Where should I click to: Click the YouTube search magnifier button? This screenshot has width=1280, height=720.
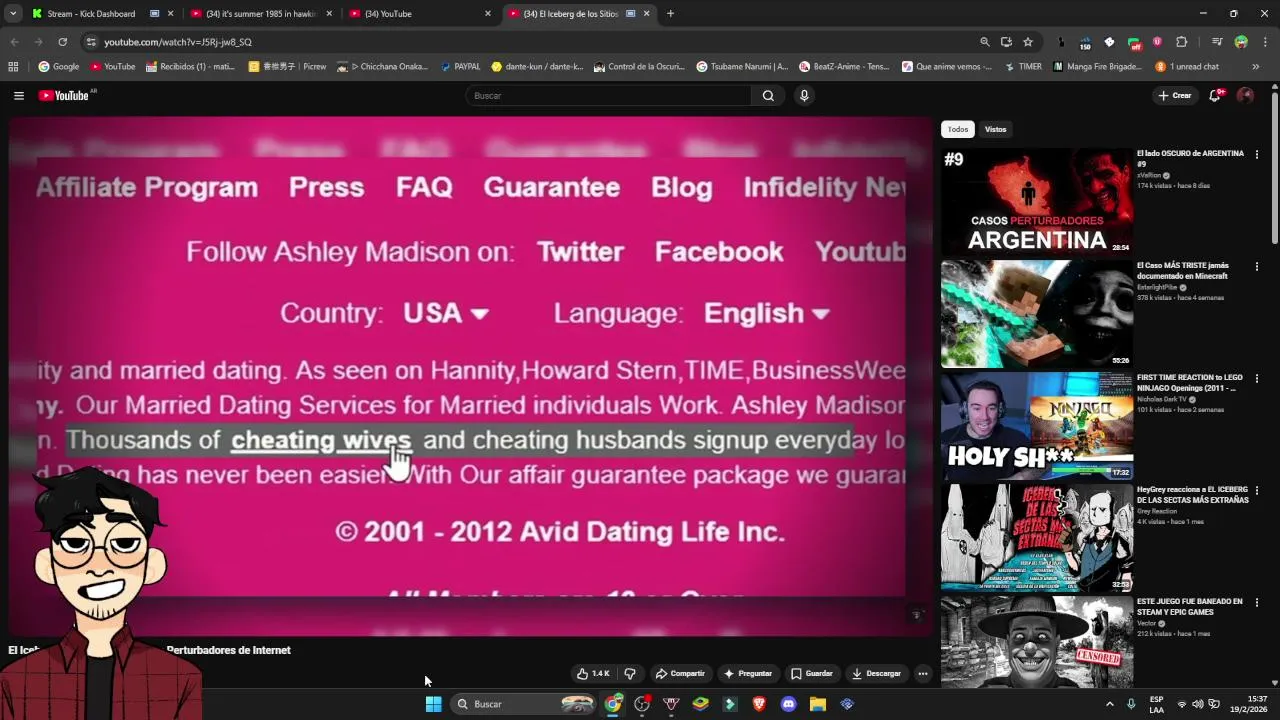[x=768, y=96]
